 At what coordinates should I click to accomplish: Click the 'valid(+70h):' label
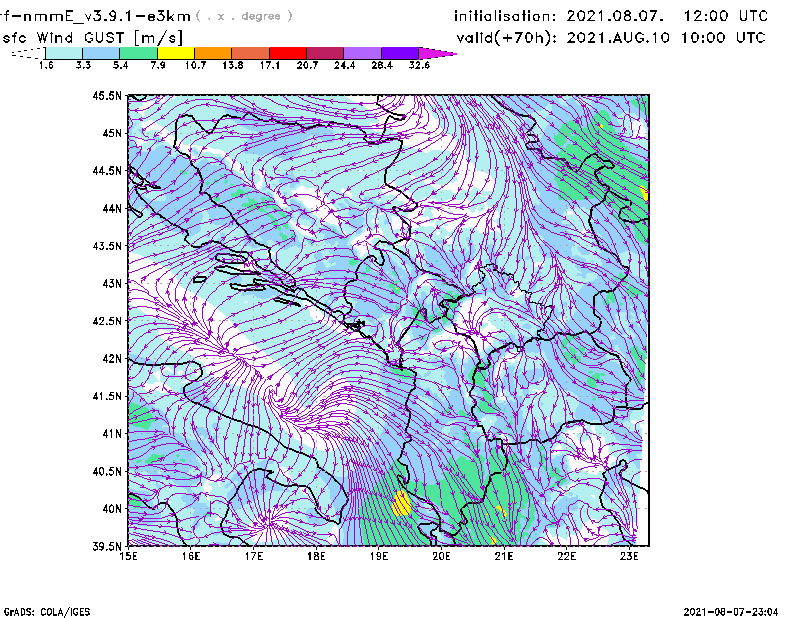coord(507,38)
